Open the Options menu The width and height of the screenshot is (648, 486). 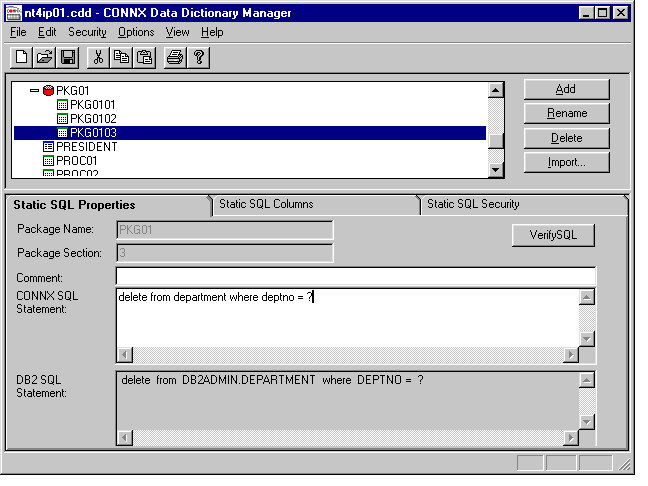point(136,32)
